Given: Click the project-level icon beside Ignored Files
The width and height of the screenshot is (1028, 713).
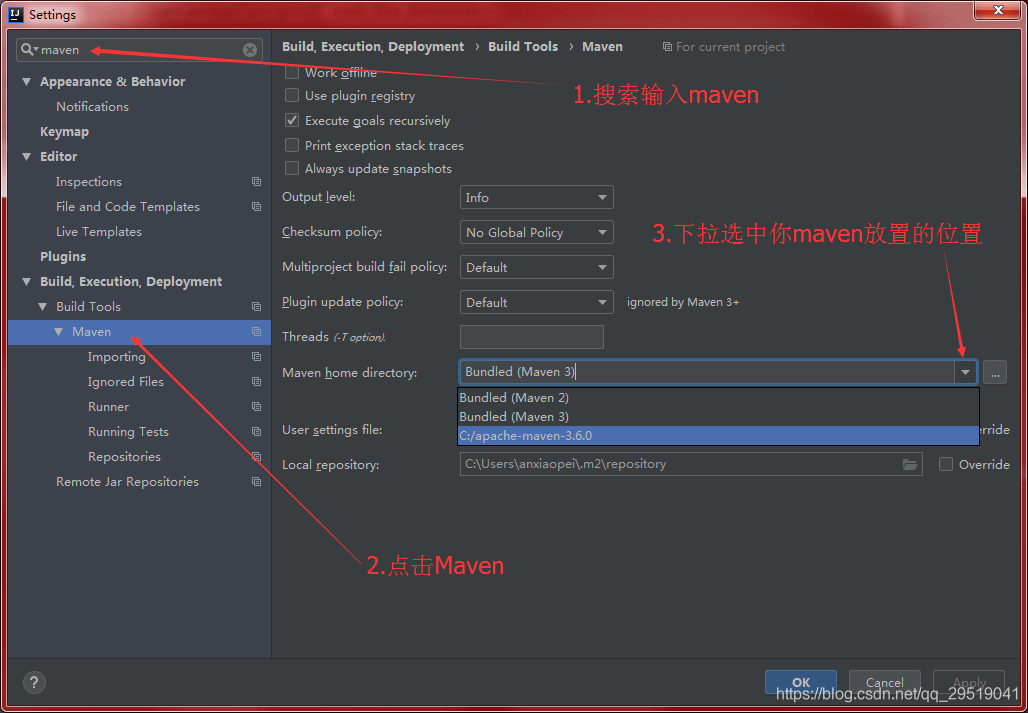Looking at the screenshot, I should (256, 381).
